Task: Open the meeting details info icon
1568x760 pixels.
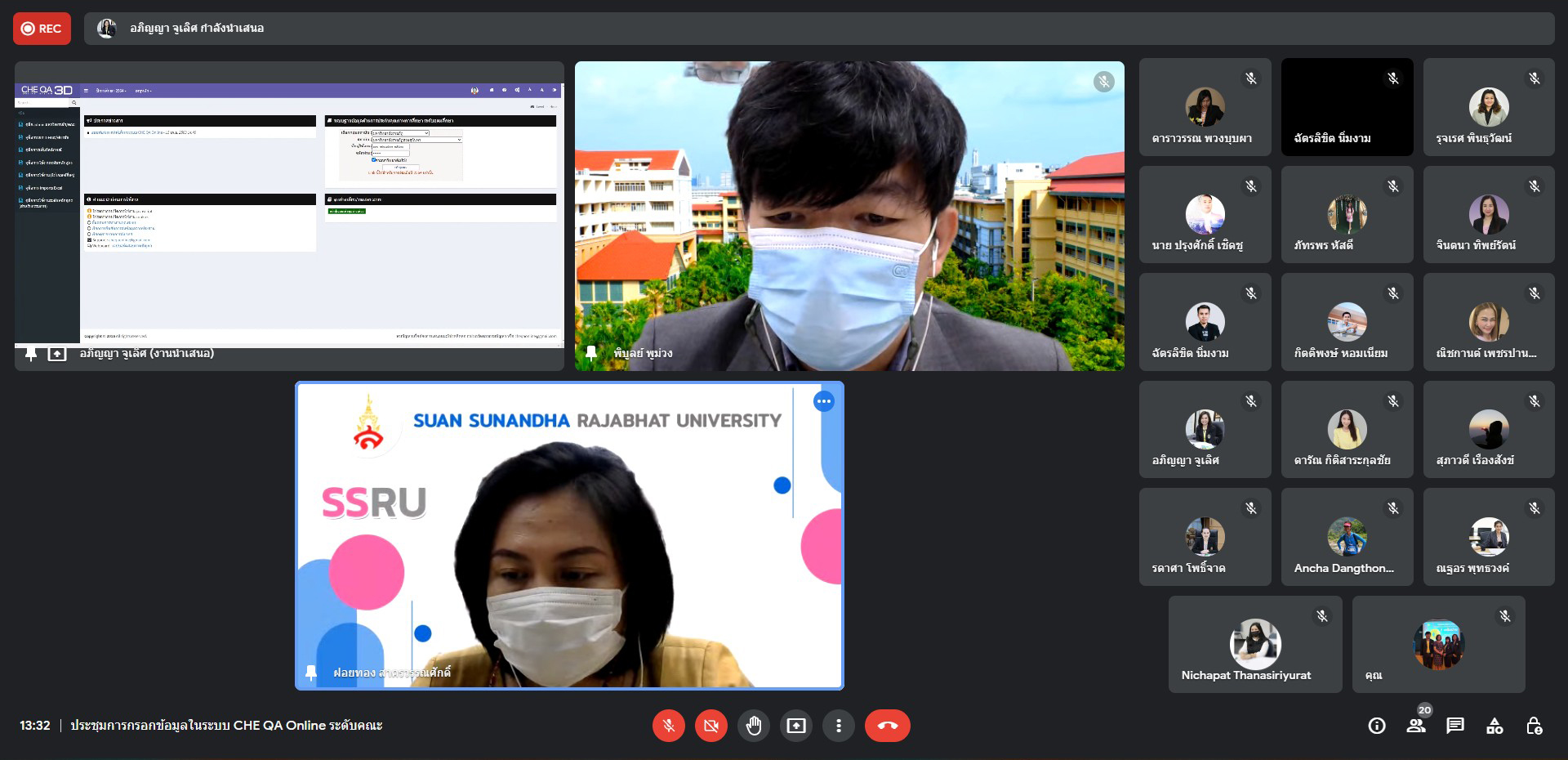Action: [x=1377, y=726]
